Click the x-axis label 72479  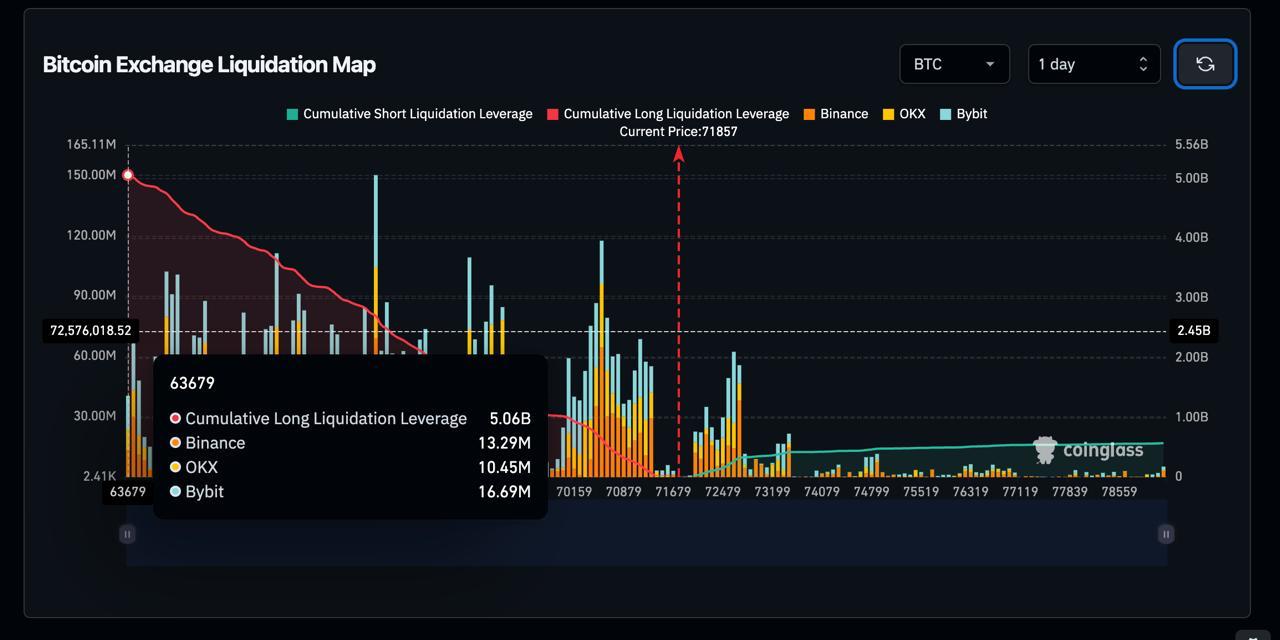point(723,491)
